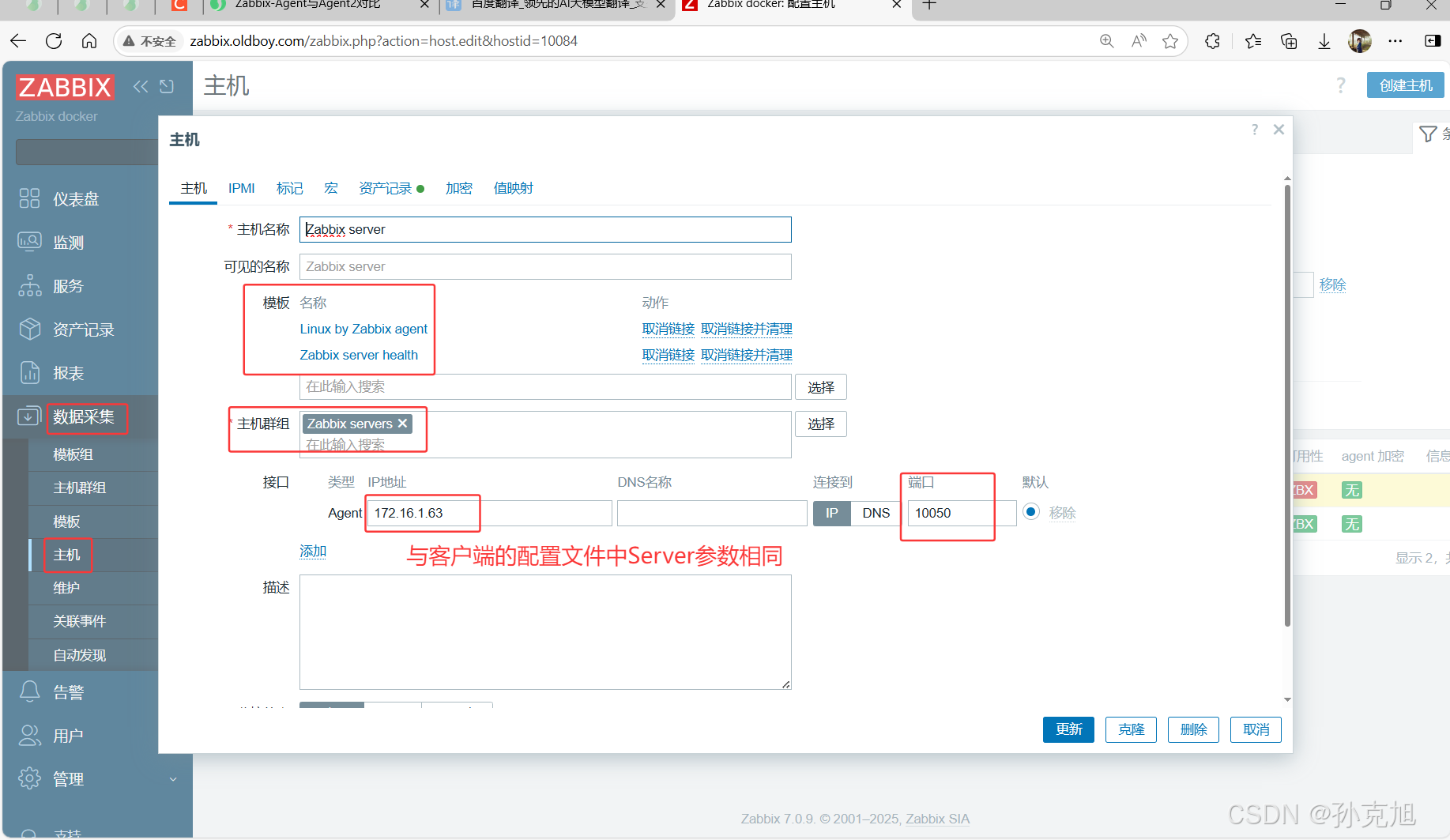The image size is (1450, 840).
Task: Click the help question mark in host dialog
Action: point(1255,130)
